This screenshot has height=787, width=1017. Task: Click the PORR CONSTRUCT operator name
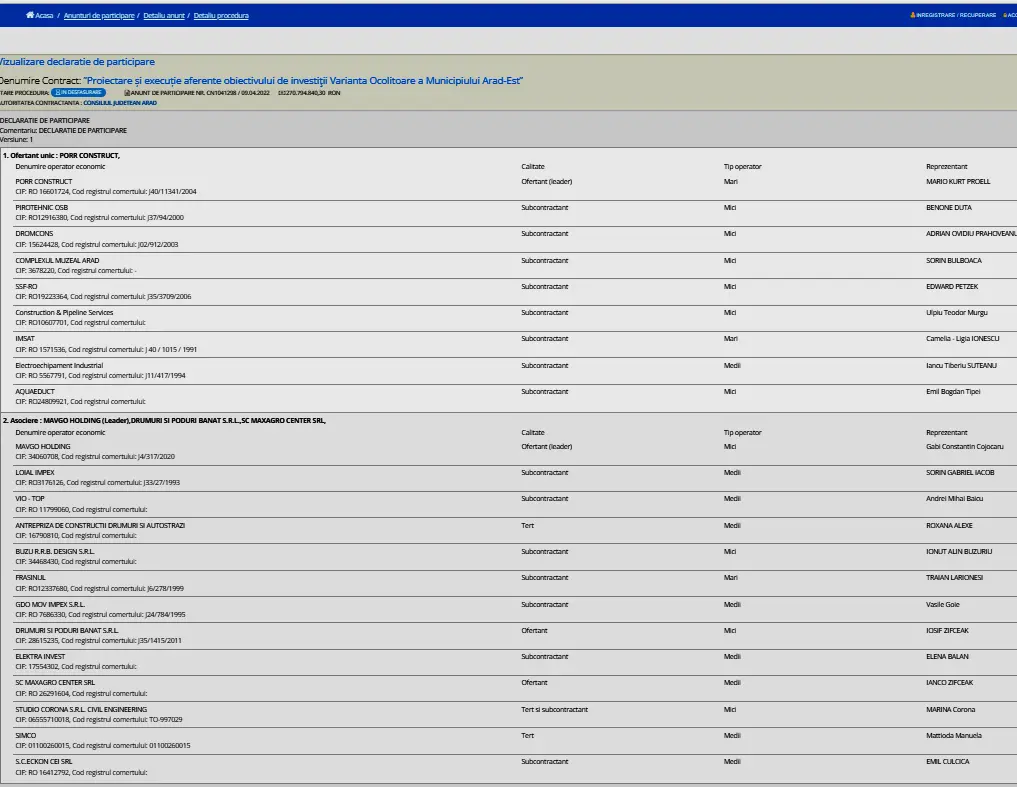tap(43, 182)
